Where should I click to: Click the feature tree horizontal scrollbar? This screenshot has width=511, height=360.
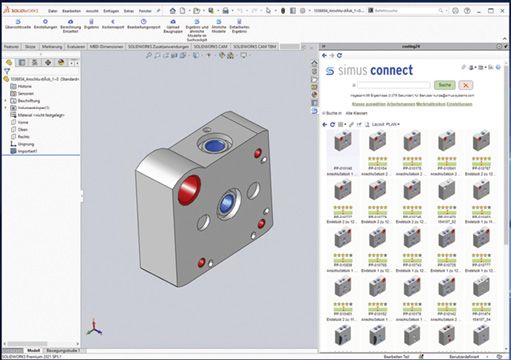pyautogui.click(x=28, y=344)
